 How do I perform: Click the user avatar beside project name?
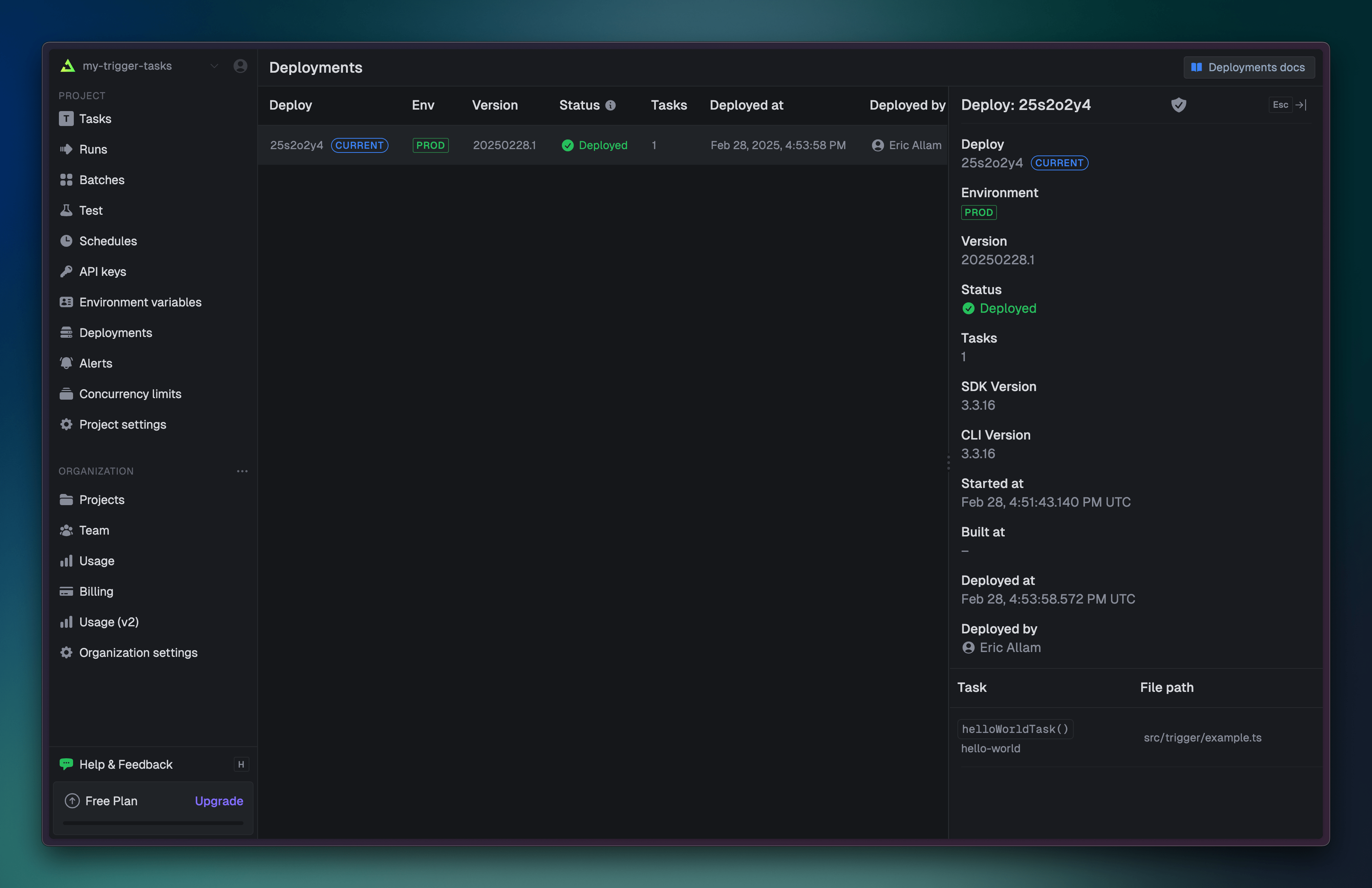(x=240, y=66)
